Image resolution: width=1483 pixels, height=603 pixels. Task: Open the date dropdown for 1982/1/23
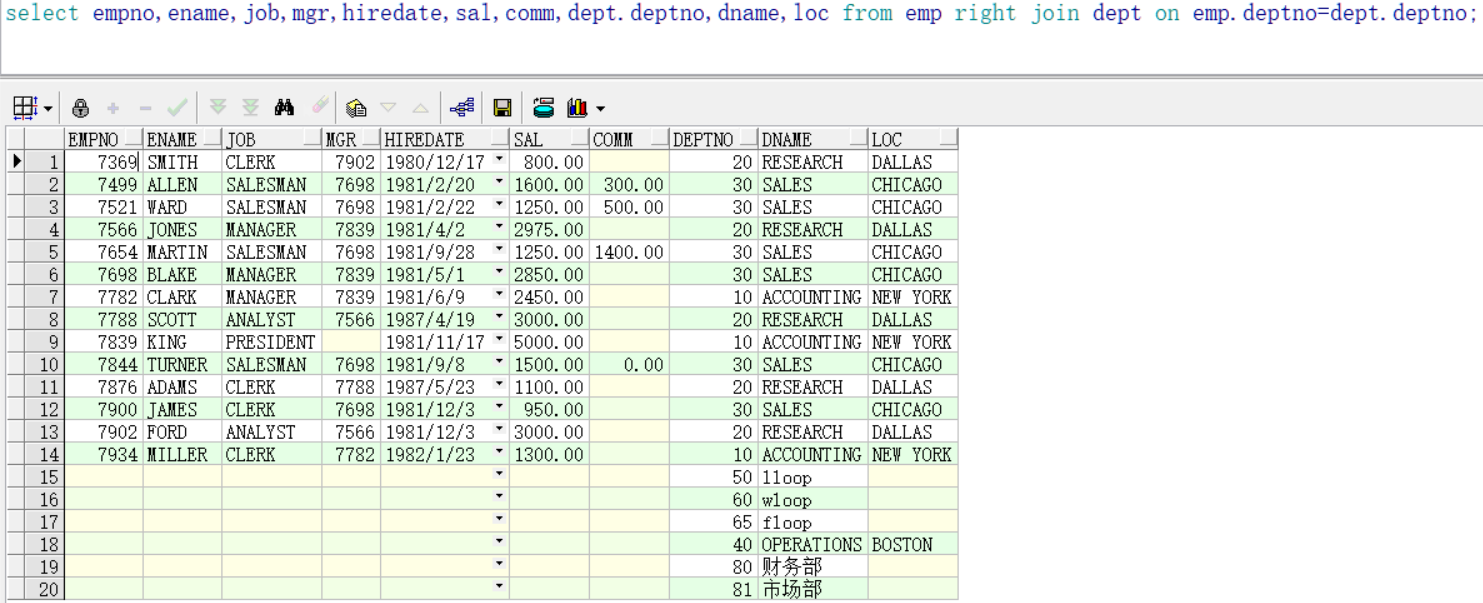tap(500, 454)
